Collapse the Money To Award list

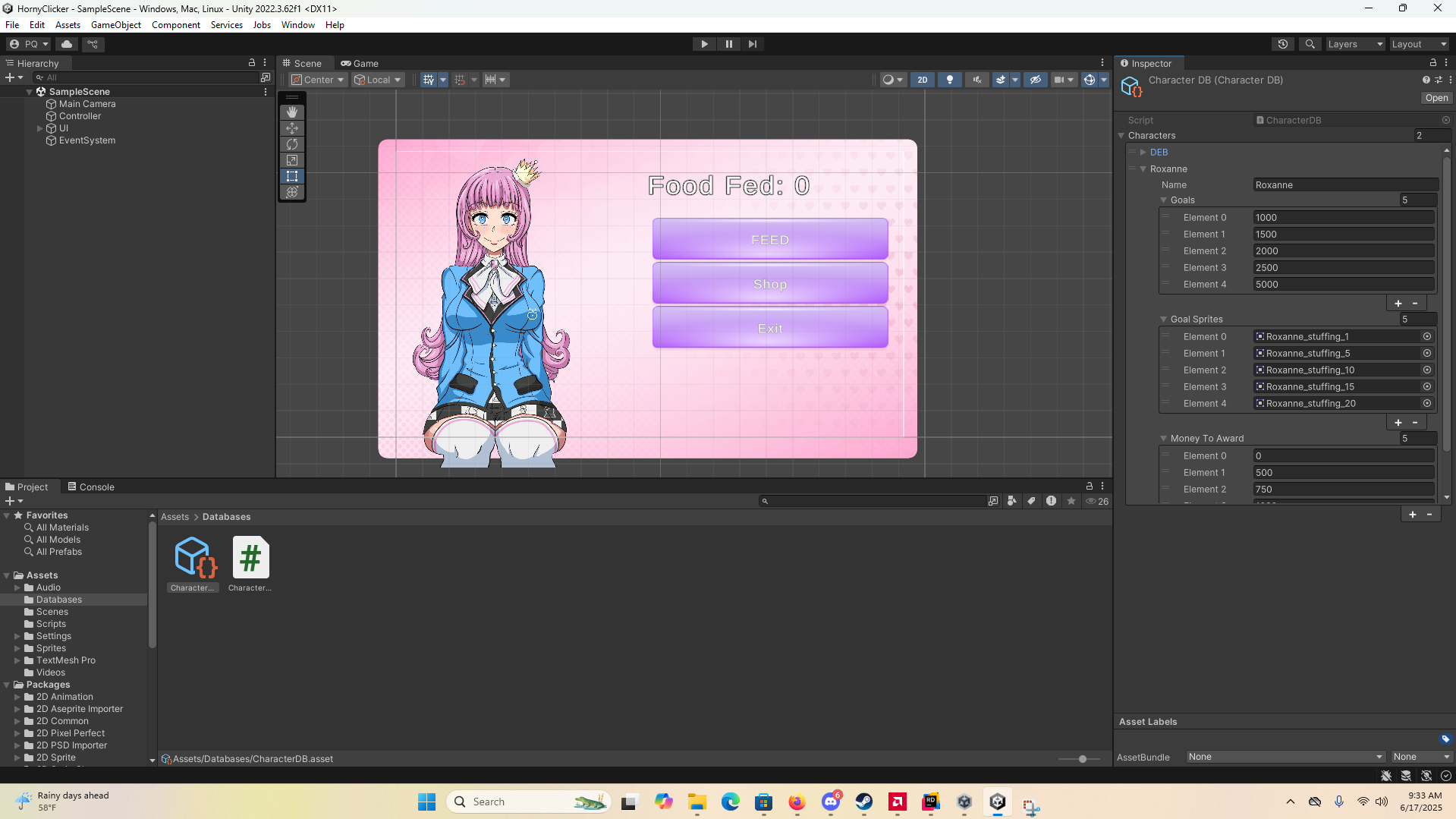pyautogui.click(x=1164, y=439)
